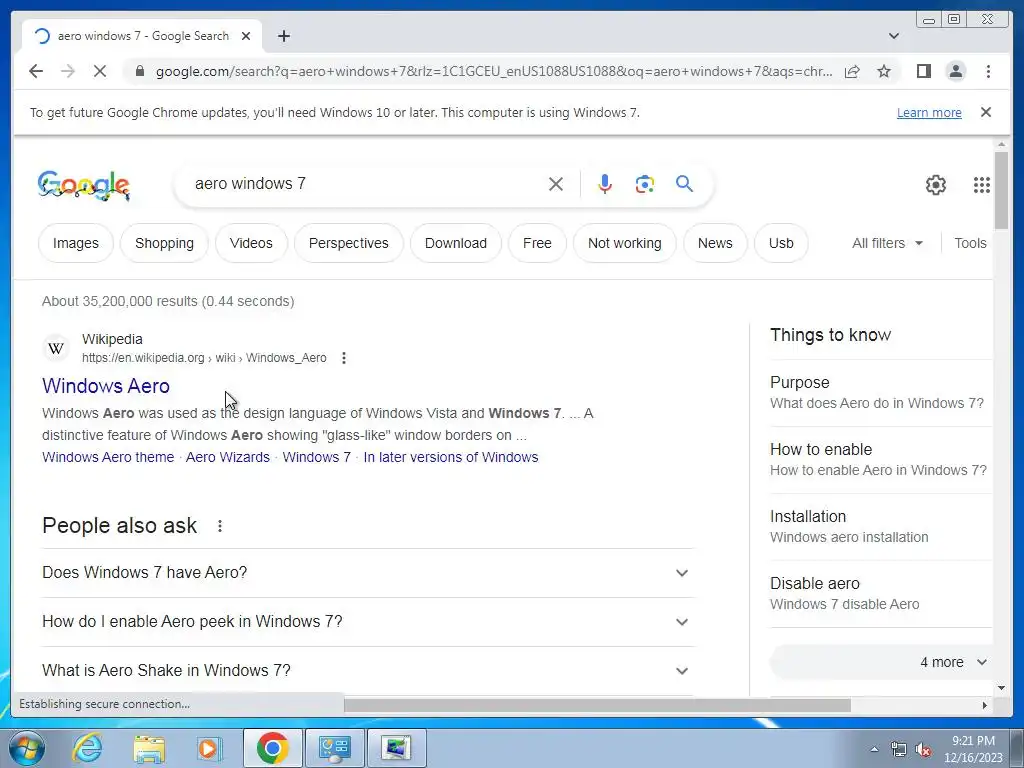
Task: Switch to Shopping results
Action: pos(165,243)
